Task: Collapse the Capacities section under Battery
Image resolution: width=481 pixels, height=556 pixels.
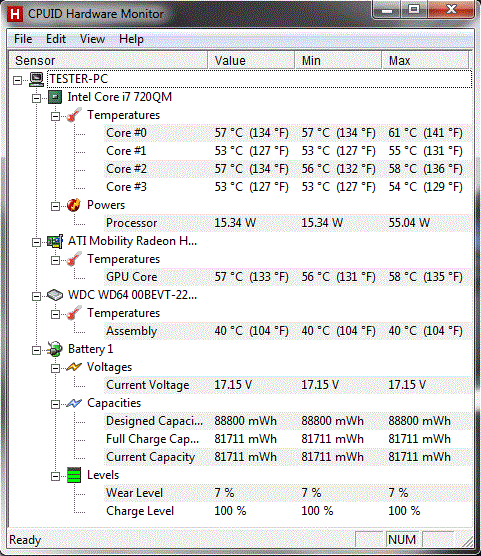Action: pos(55,405)
